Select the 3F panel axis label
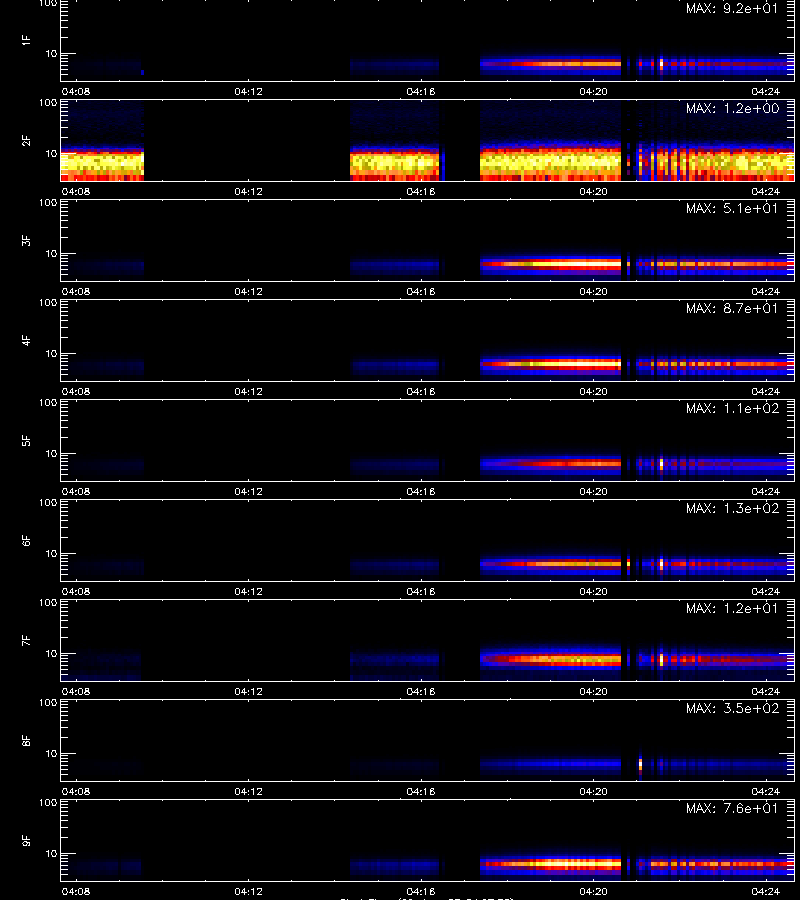The image size is (800, 900). point(26,240)
